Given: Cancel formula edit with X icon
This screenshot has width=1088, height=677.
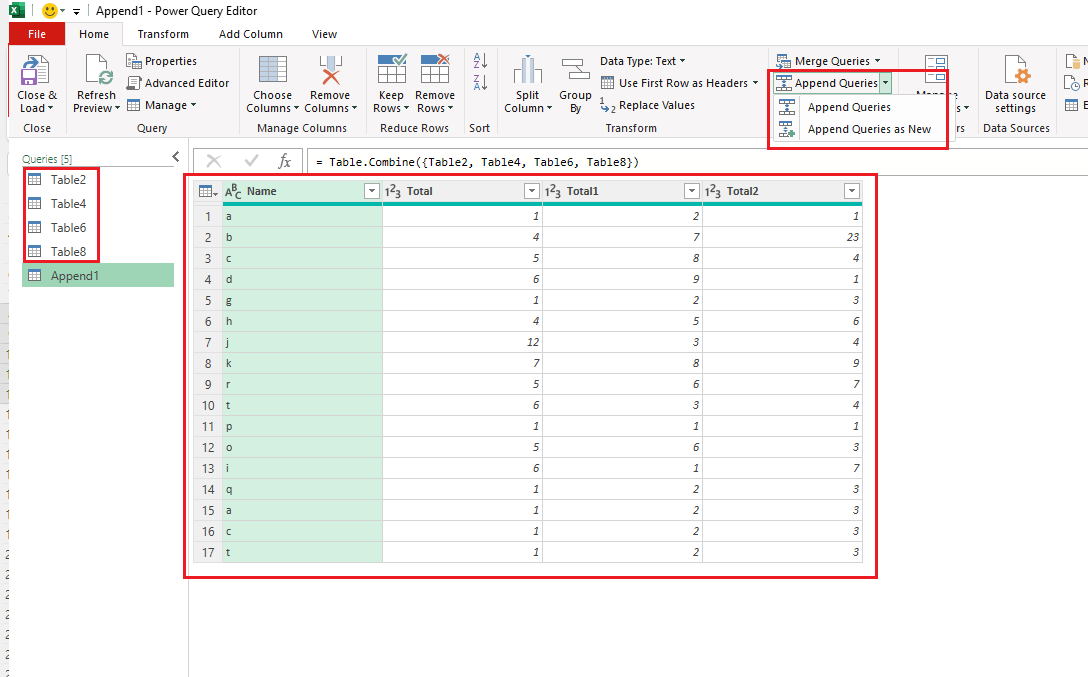Looking at the screenshot, I should pos(214,162).
